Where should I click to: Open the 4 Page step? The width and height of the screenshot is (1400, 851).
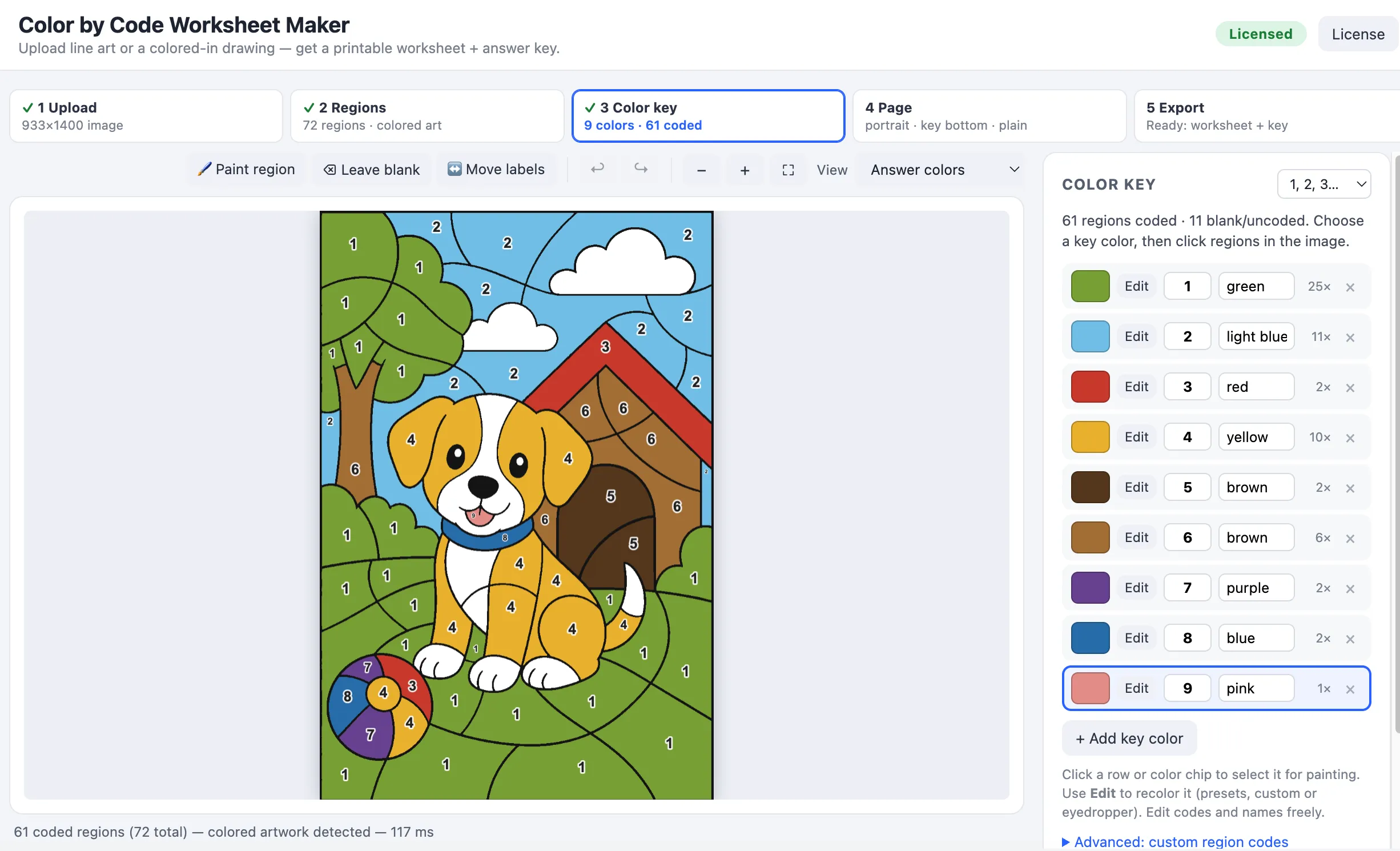click(x=989, y=116)
